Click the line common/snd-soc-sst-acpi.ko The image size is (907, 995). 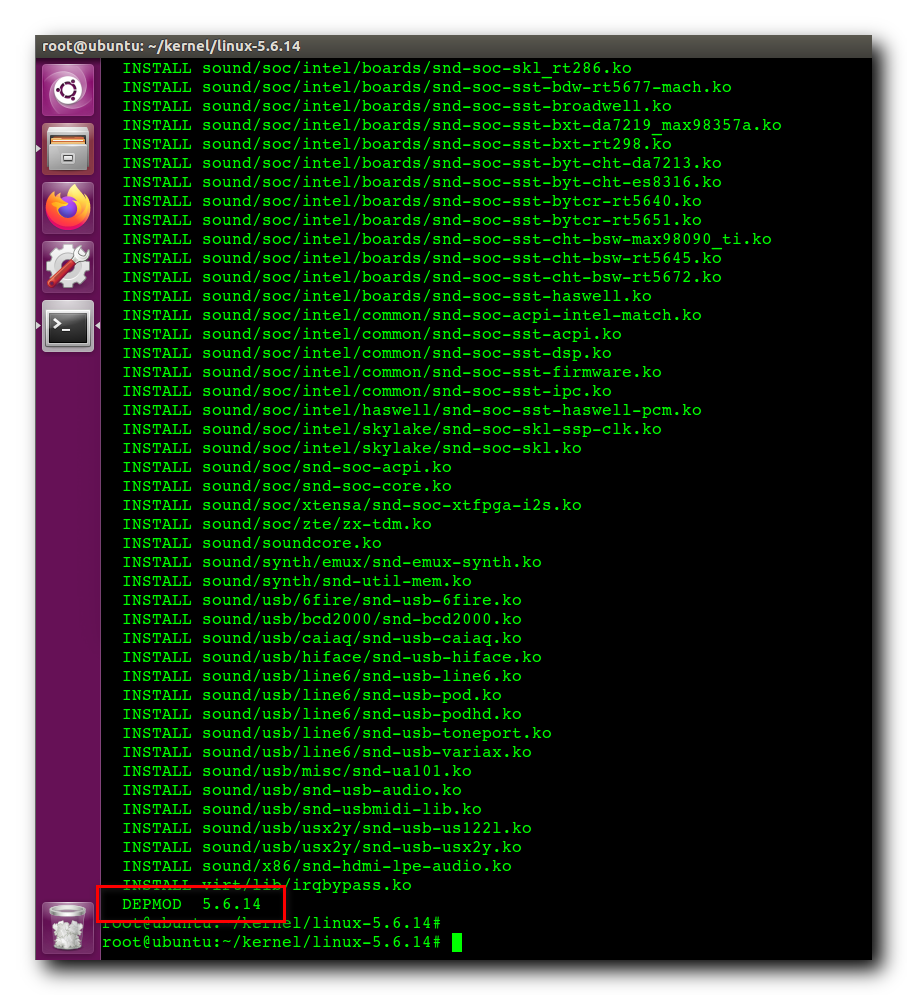point(372,334)
